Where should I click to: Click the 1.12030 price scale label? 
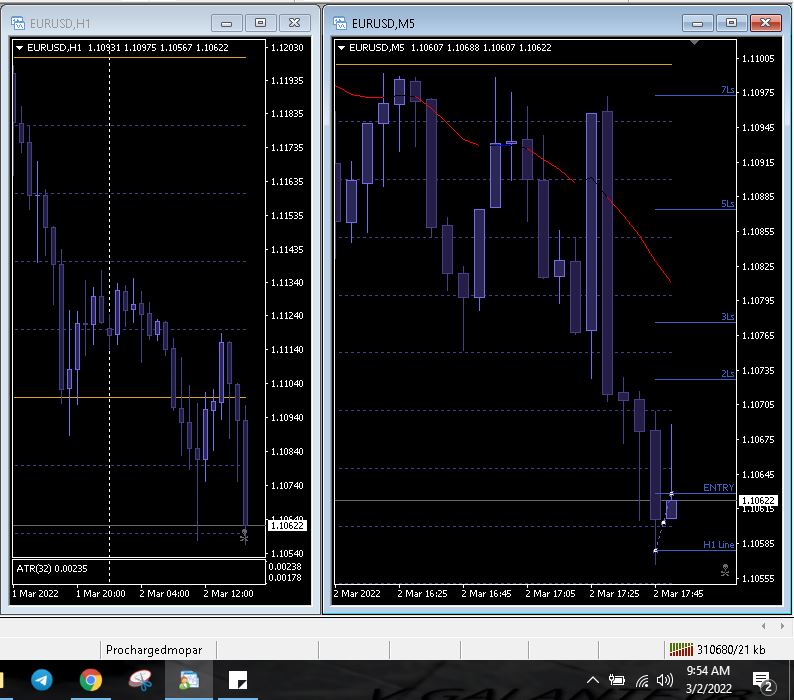[x=287, y=48]
